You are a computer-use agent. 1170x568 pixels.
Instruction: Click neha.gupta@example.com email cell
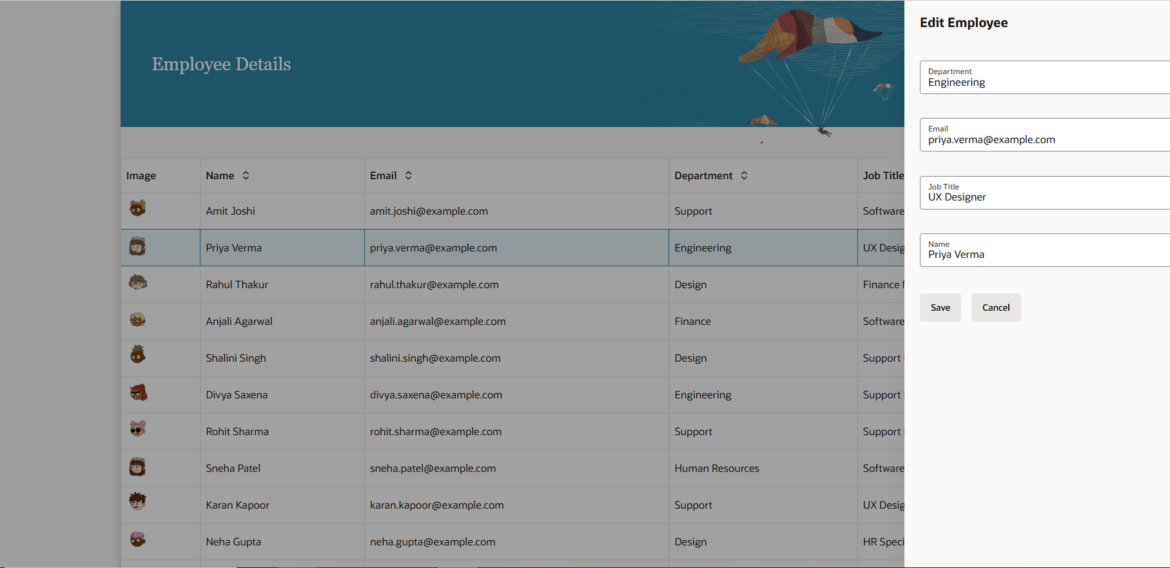pos(516,542)
